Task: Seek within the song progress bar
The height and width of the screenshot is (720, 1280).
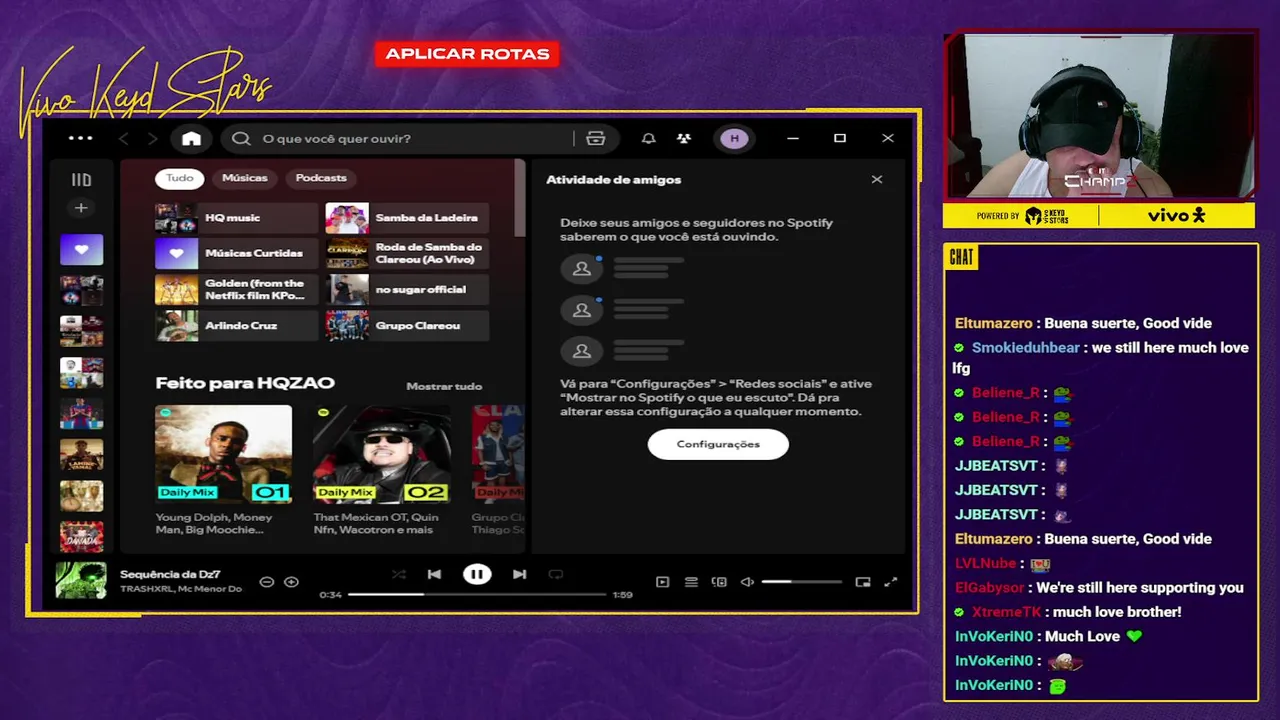Action: click(477, 594)
